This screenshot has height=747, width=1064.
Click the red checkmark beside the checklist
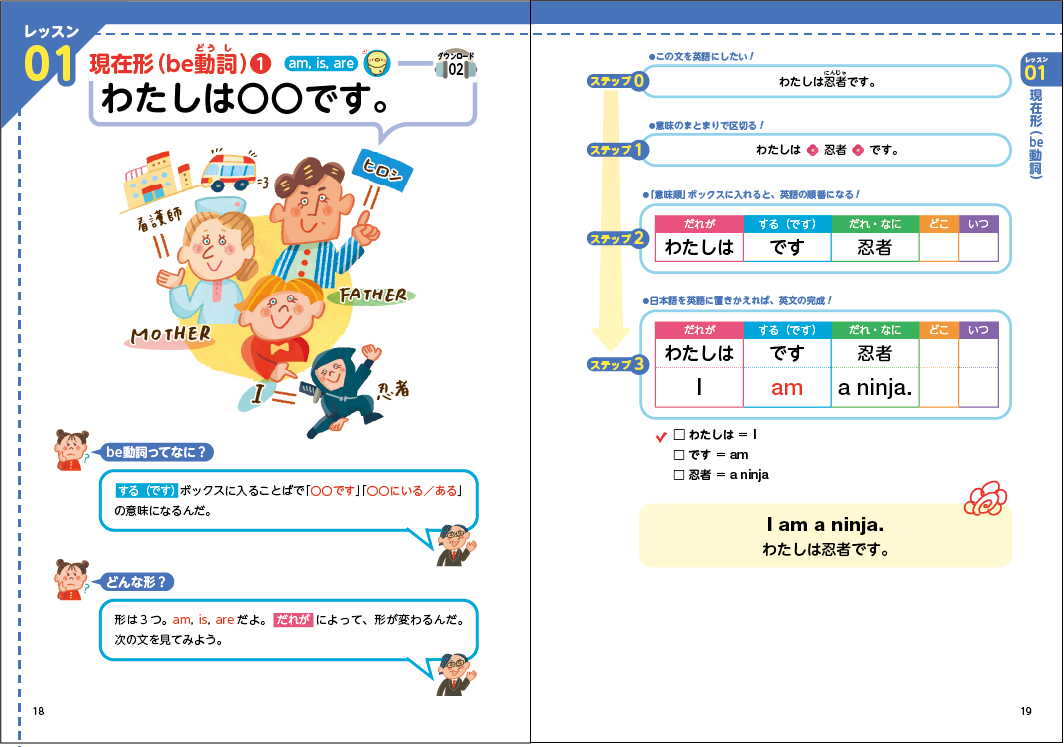(662, 436)
